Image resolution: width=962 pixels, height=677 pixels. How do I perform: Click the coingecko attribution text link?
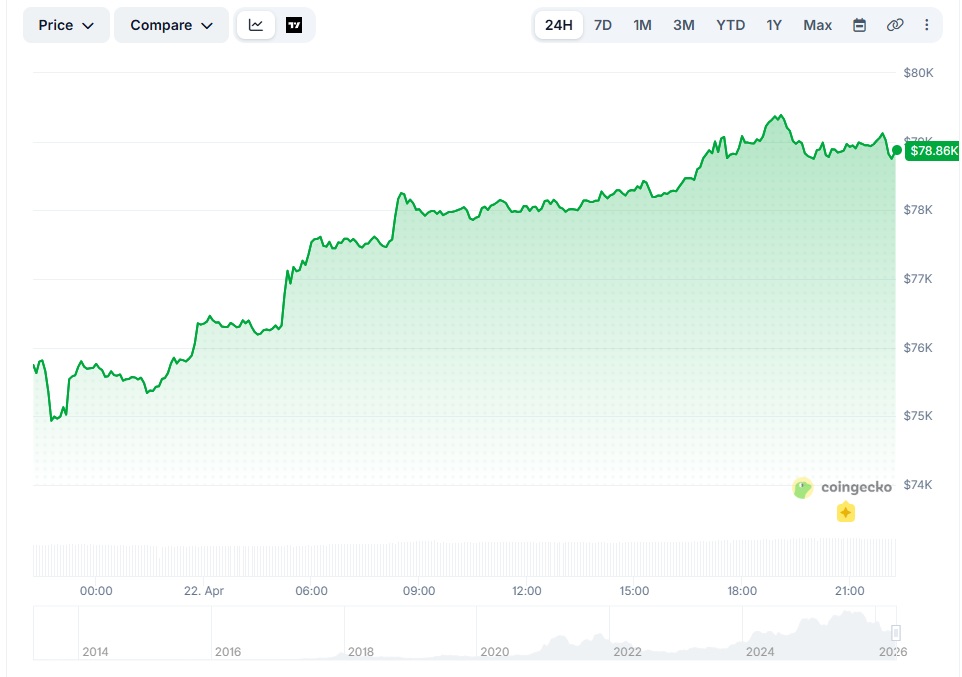click(x=856, y=487)
